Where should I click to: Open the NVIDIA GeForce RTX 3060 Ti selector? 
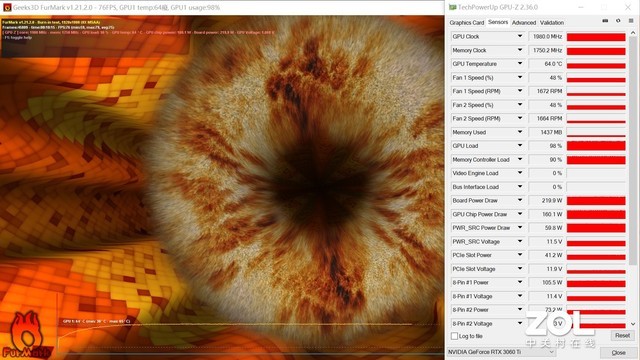click(501, 352)
